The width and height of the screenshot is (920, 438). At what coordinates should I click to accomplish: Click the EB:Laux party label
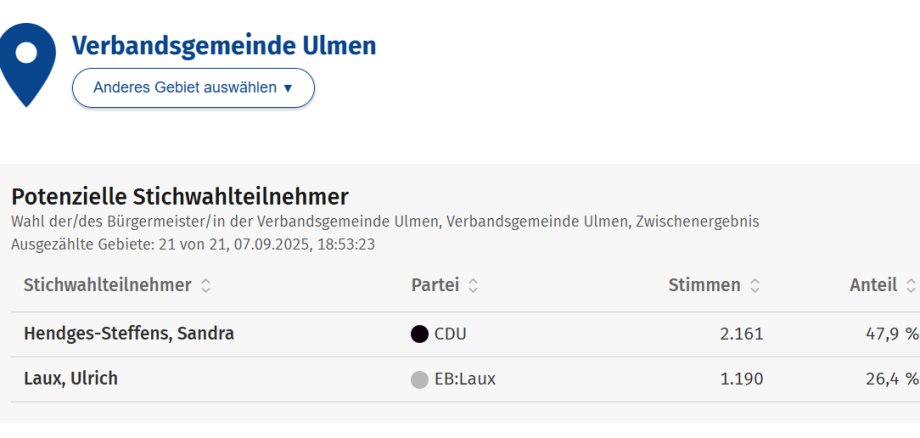[465, 379]
